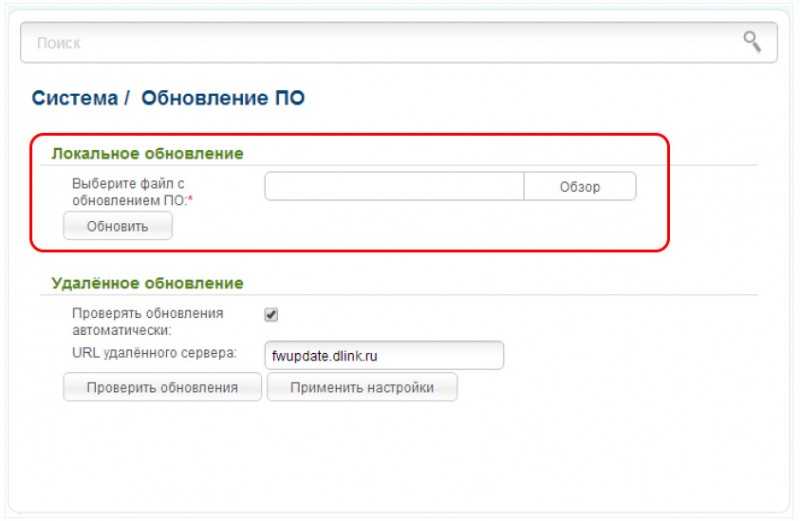The width and height of the screenshot is (800, 521).
Task: Toggle the automatic update check checkbox
Action: click(271, 314)
